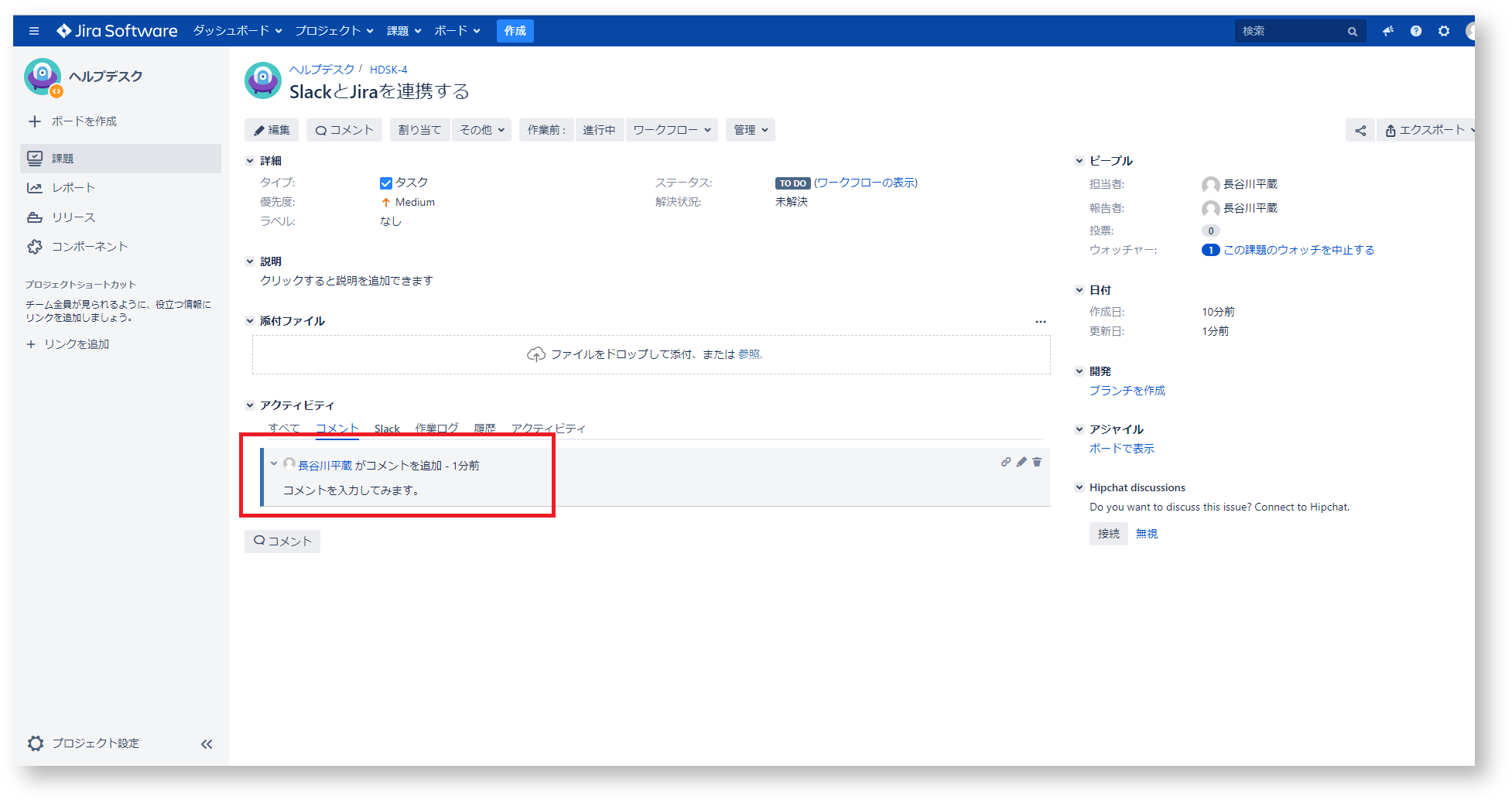Collapse the アクティビティ section
The width and height of the screenshot is (1512, 803).
click(x=250, y=405)
